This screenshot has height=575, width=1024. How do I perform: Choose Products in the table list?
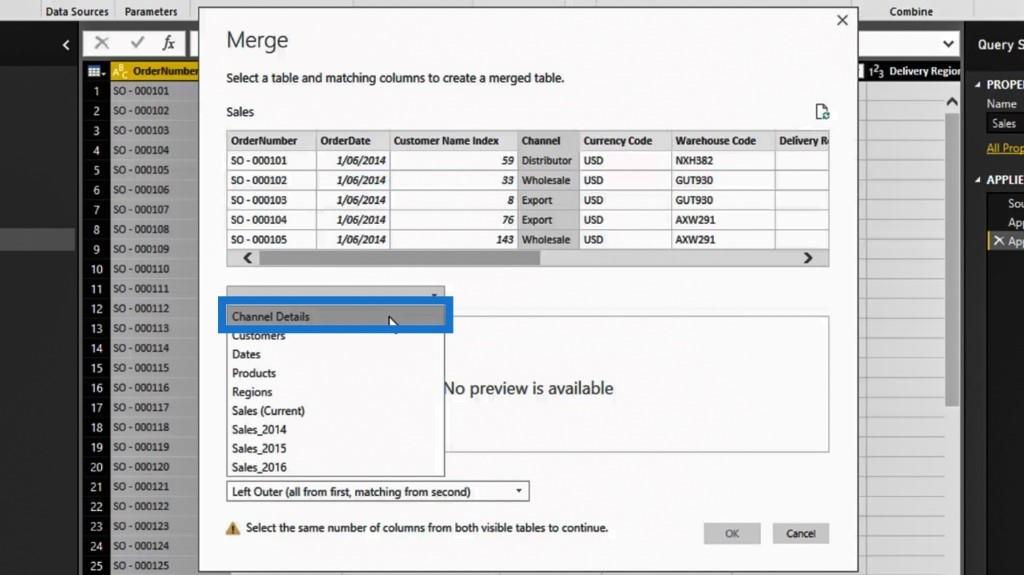point(335,373)
